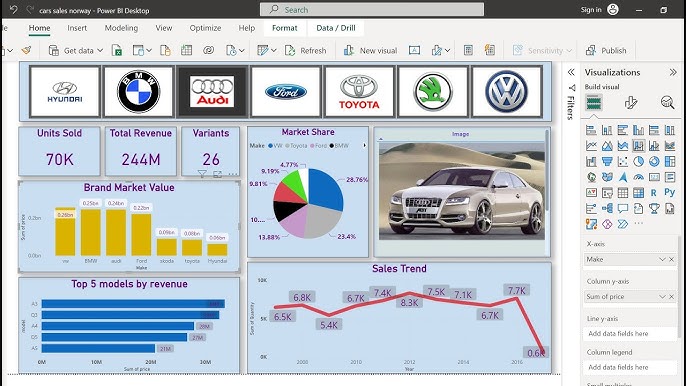The image size is (686, 386).
Task: Select the Q&A visual icon
Action: coord(623,208)
